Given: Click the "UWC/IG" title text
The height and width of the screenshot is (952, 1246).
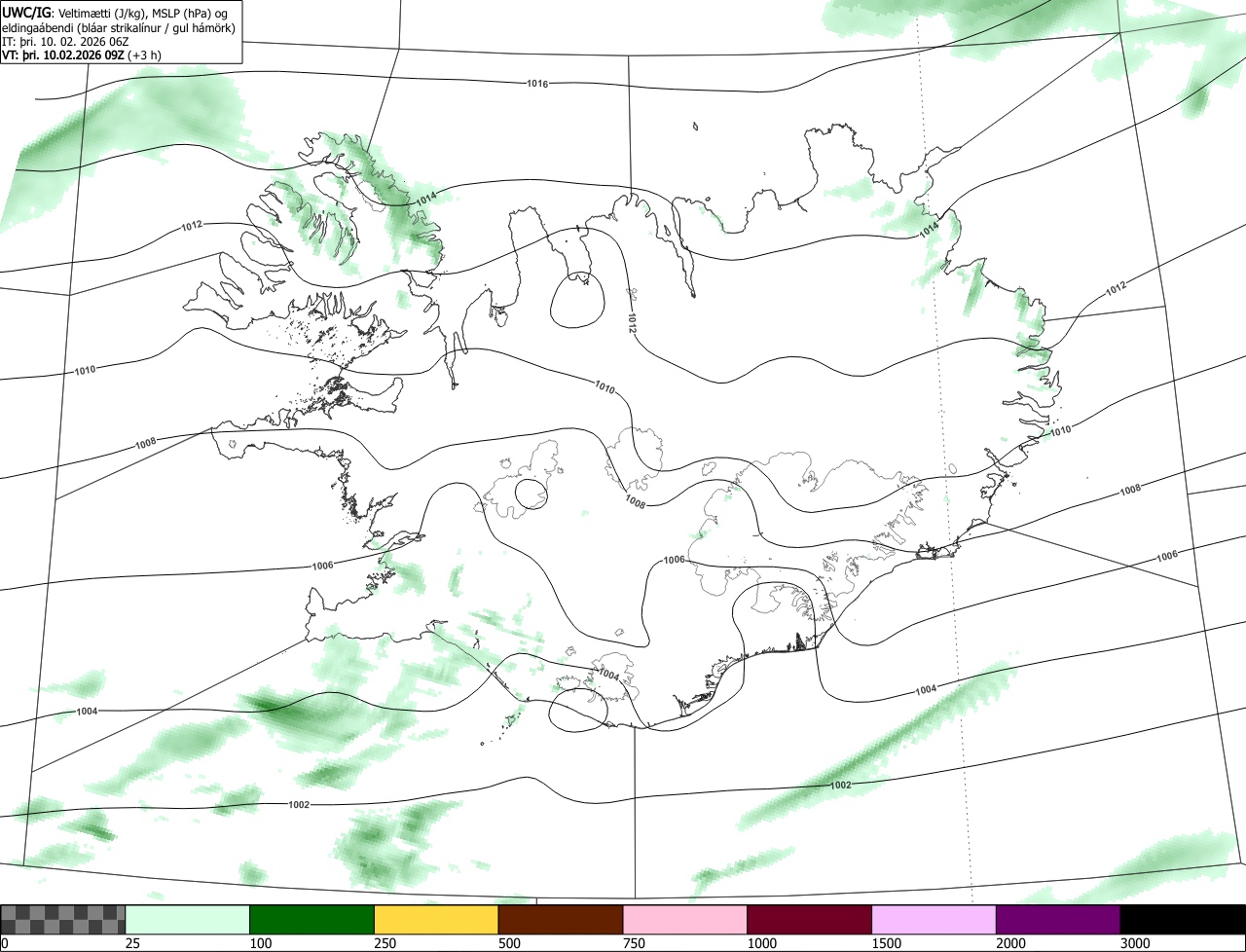Looking at the screenshot, I should click(x=26, y=12).
